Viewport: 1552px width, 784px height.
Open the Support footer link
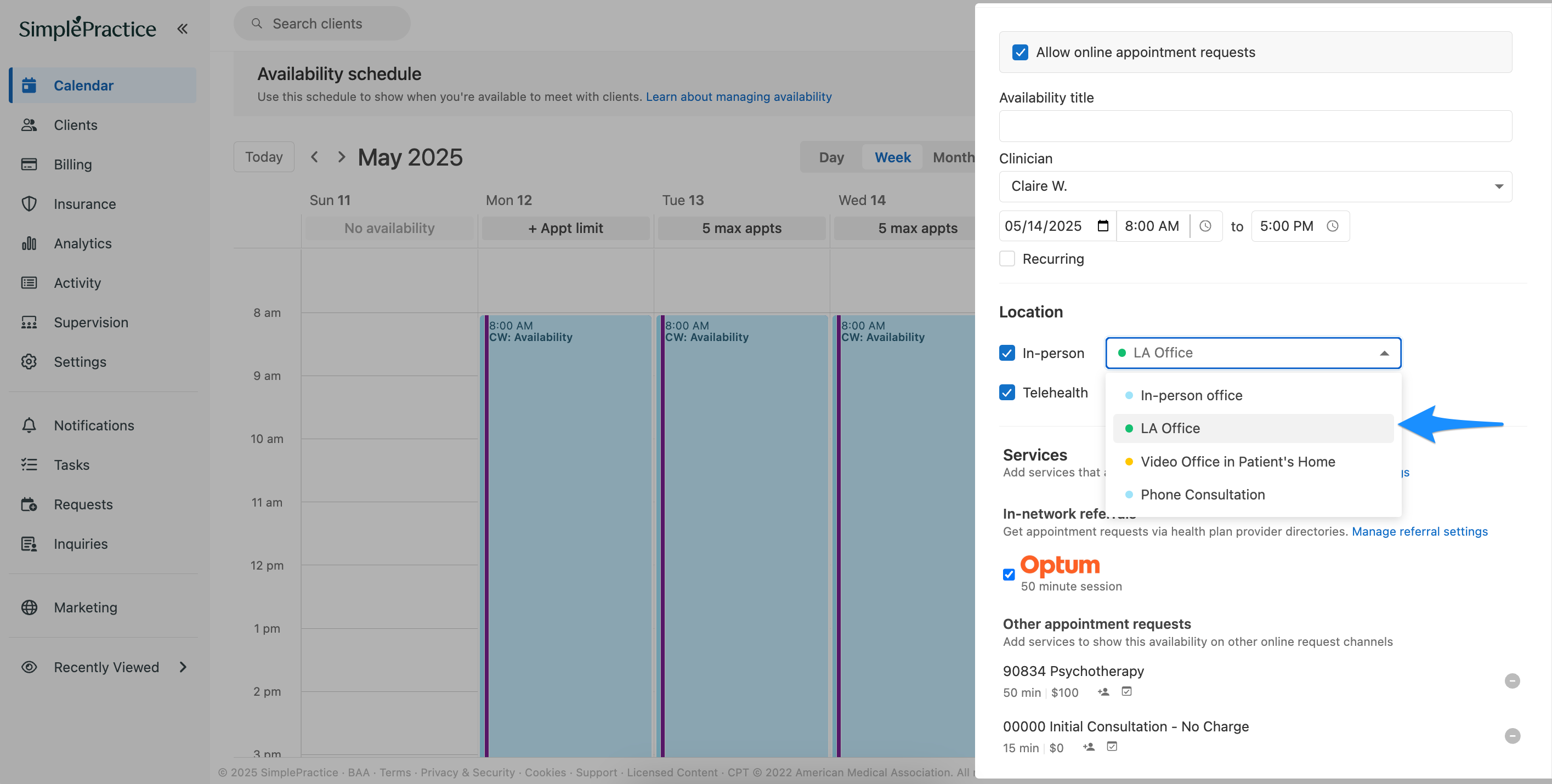(596, 772)
